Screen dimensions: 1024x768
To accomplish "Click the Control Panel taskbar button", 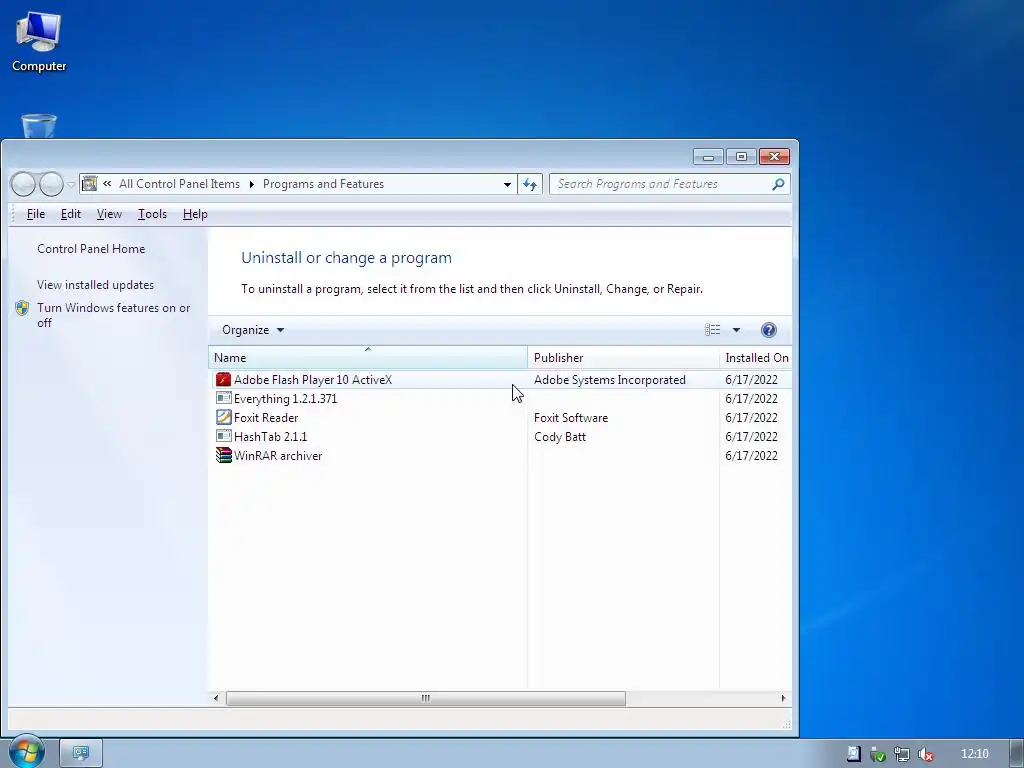I will click(x=81, y=753).
